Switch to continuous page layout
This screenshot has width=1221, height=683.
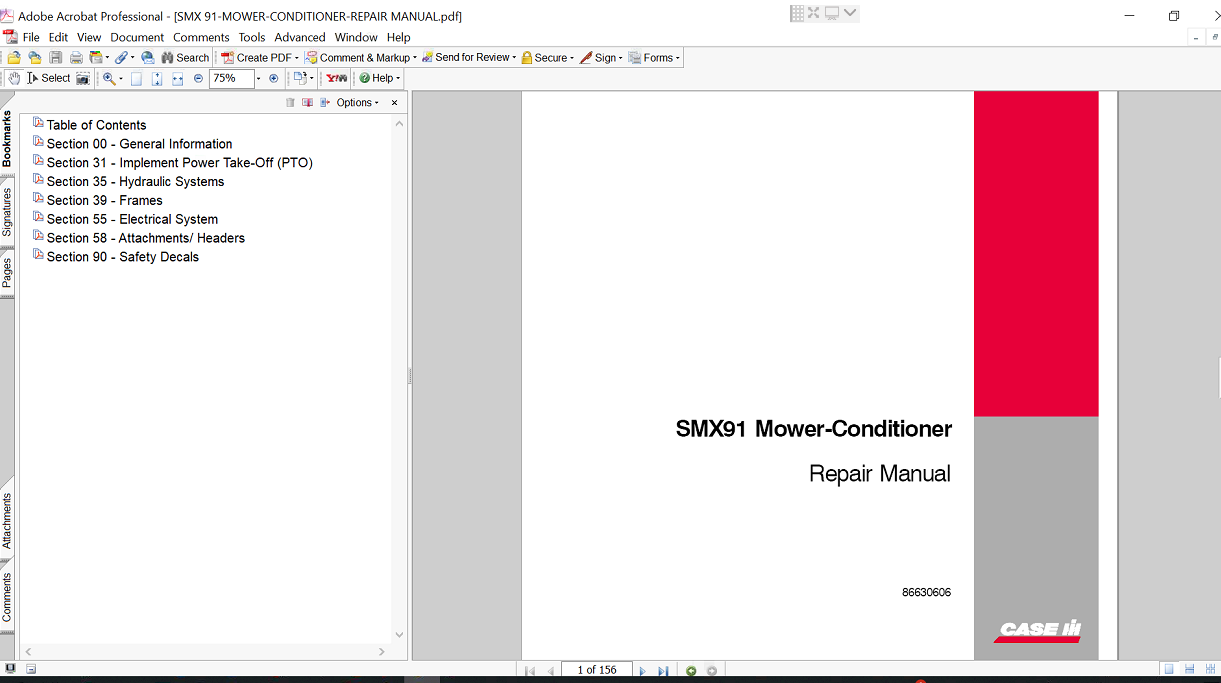click(1189, 669)
